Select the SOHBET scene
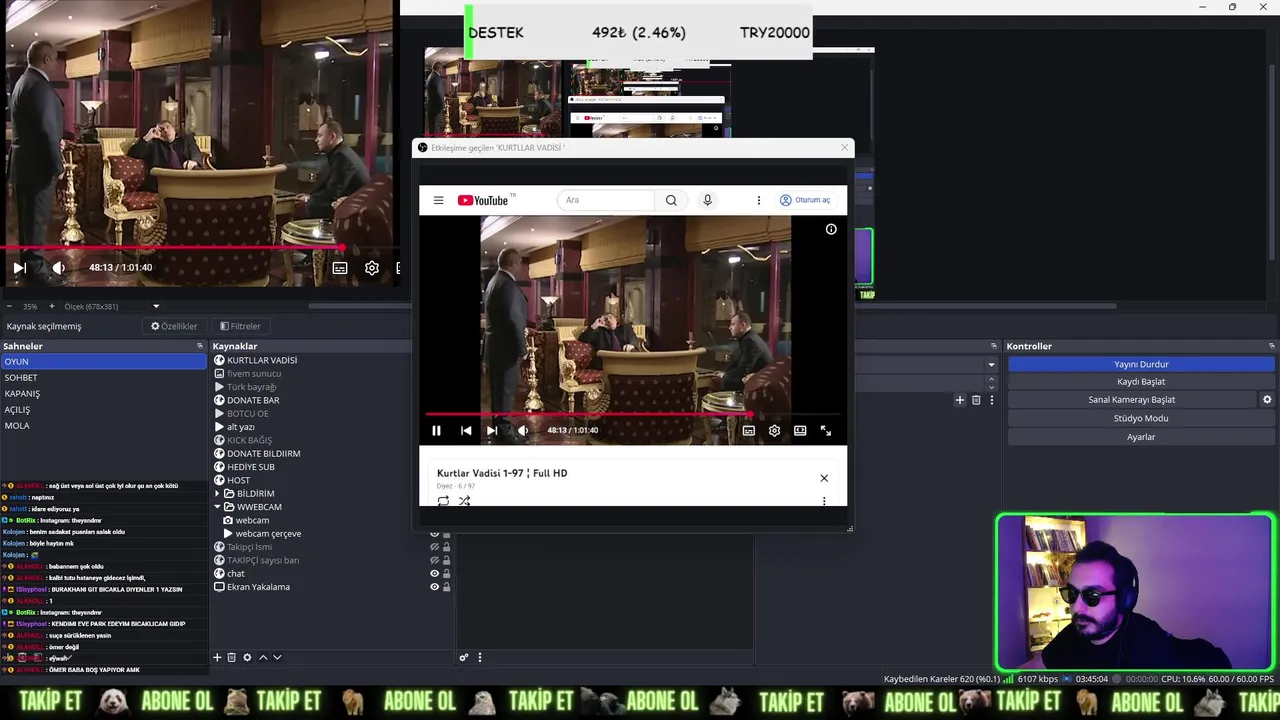Image resolution: width=1280 pixels, height=720 pixels. click(x=103, y=378)
